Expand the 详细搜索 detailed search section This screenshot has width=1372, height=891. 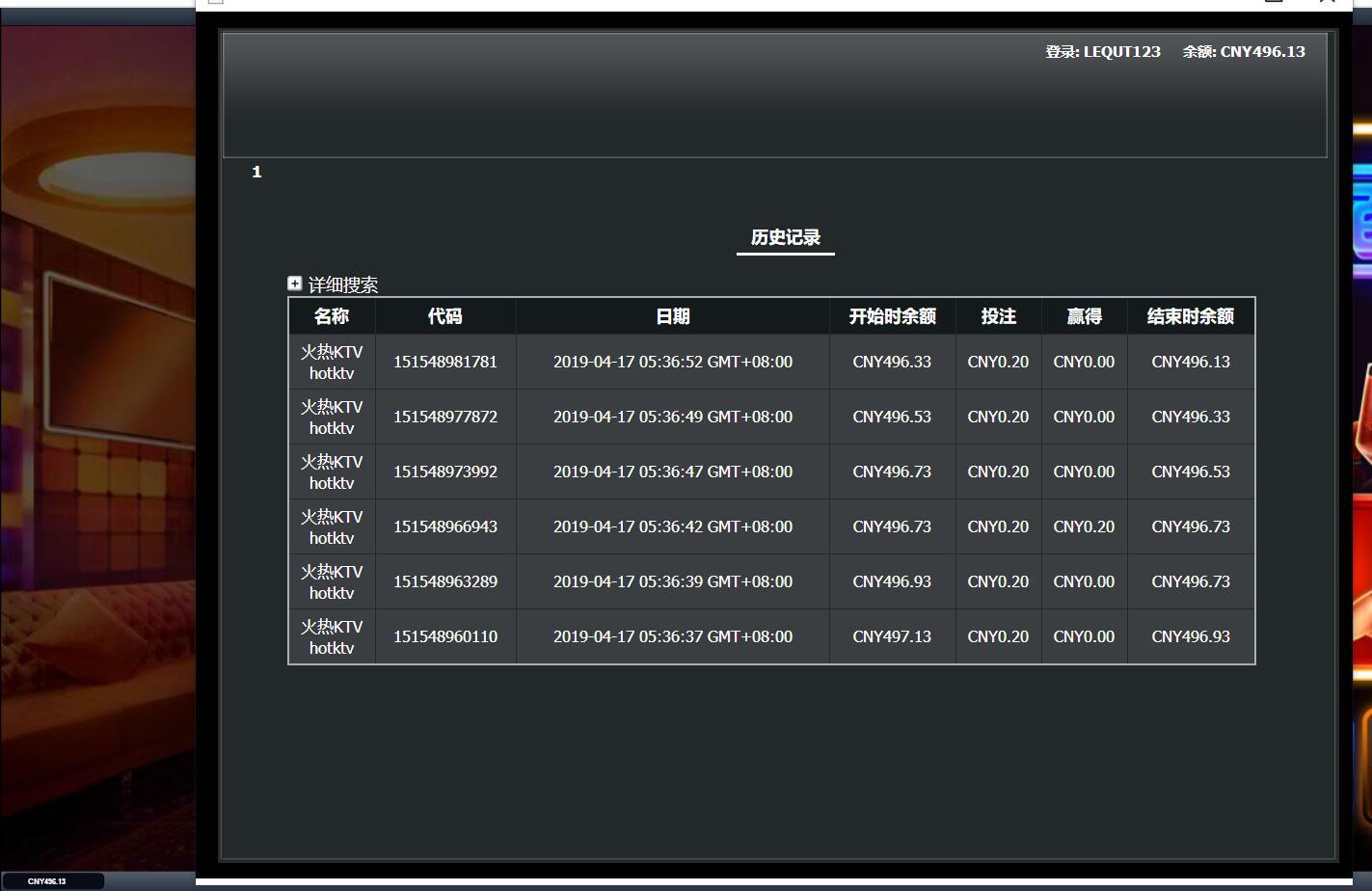(x=295, y=283)
